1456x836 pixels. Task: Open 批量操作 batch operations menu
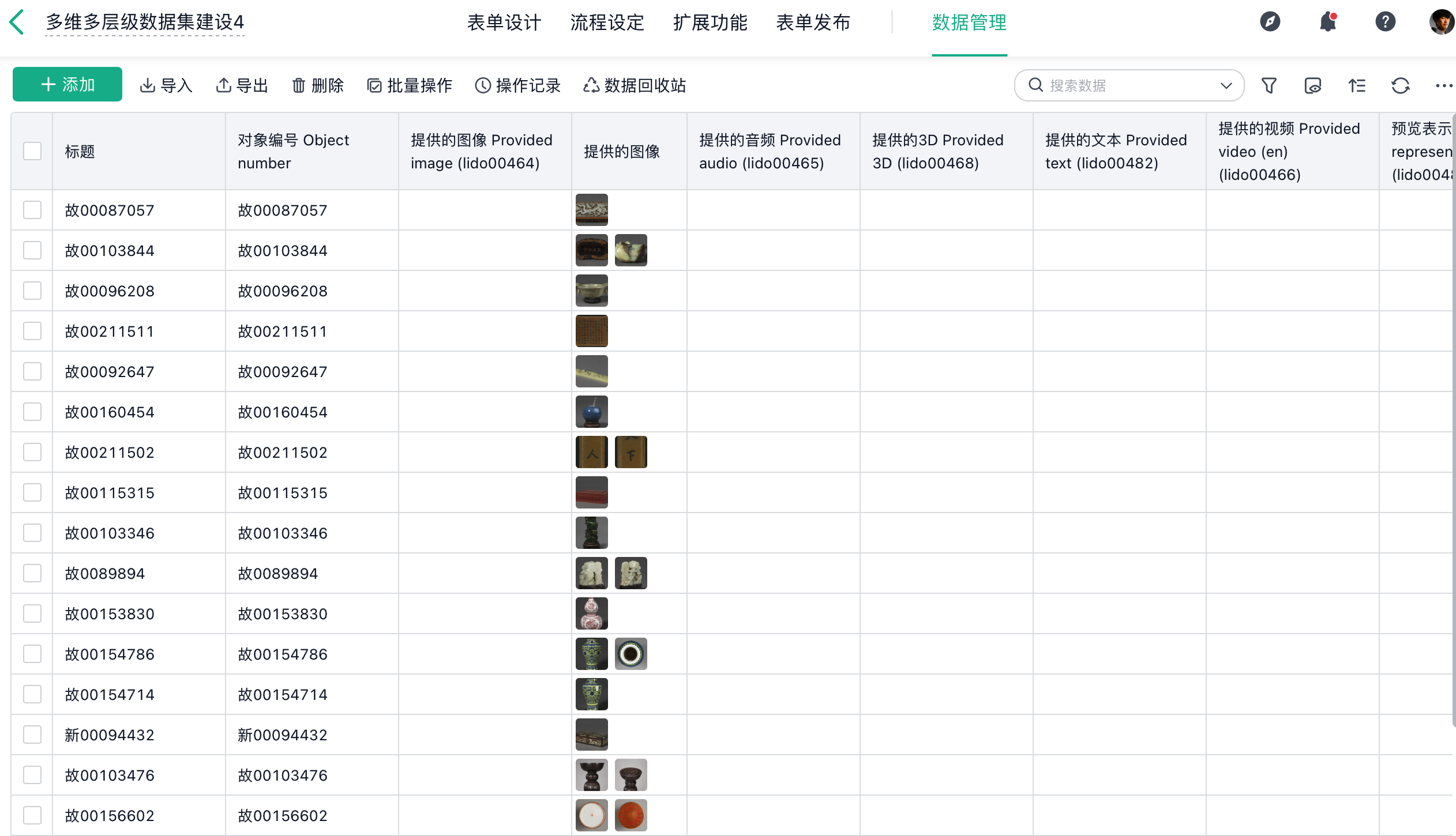(x=410, y=86)
